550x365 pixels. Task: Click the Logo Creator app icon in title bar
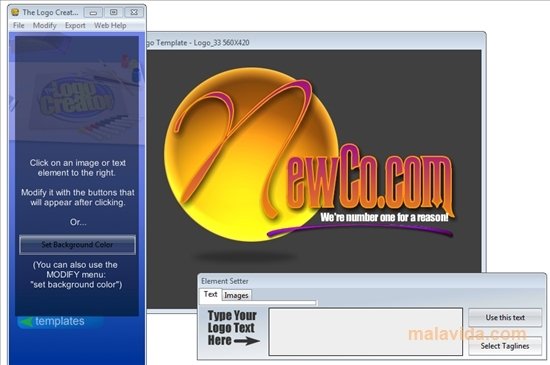pyautogui.click(x=15, y=12)
